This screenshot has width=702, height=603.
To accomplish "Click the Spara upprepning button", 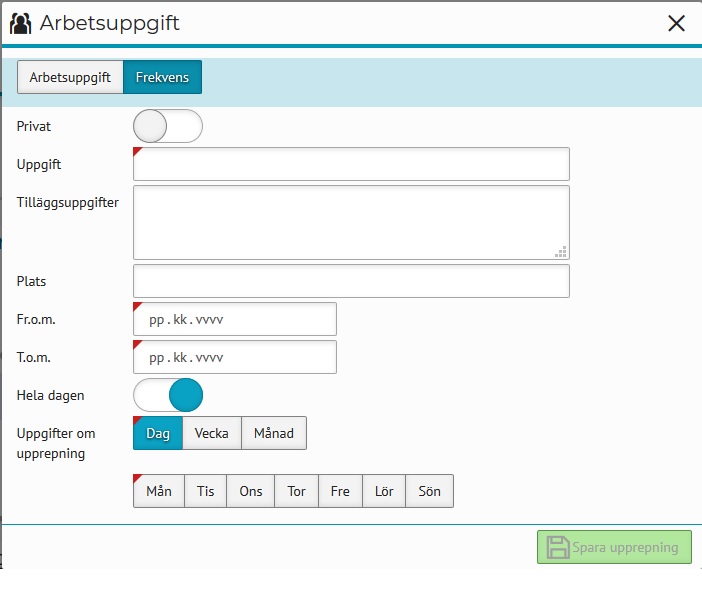I will [x=614, y=547].
